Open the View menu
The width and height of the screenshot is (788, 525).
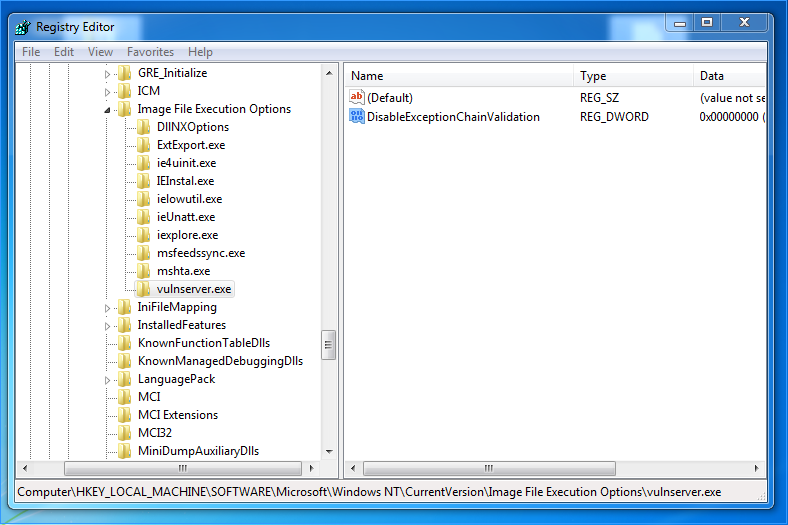[x=101, y=52]
